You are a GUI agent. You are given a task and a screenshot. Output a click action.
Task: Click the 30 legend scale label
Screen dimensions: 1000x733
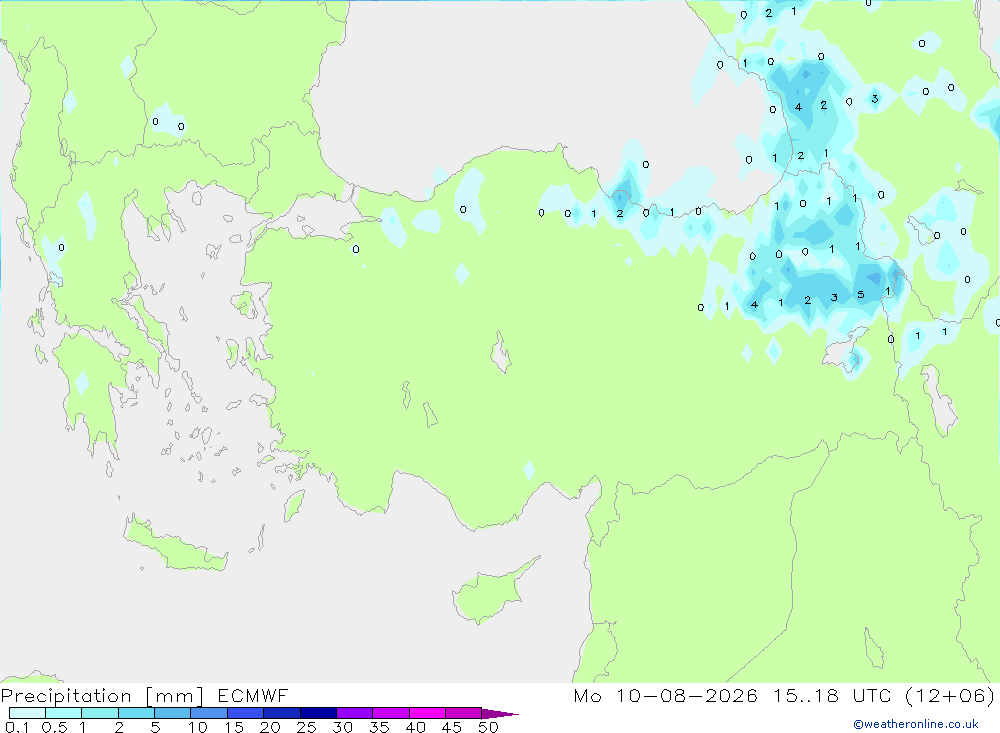tap(342, 727)
